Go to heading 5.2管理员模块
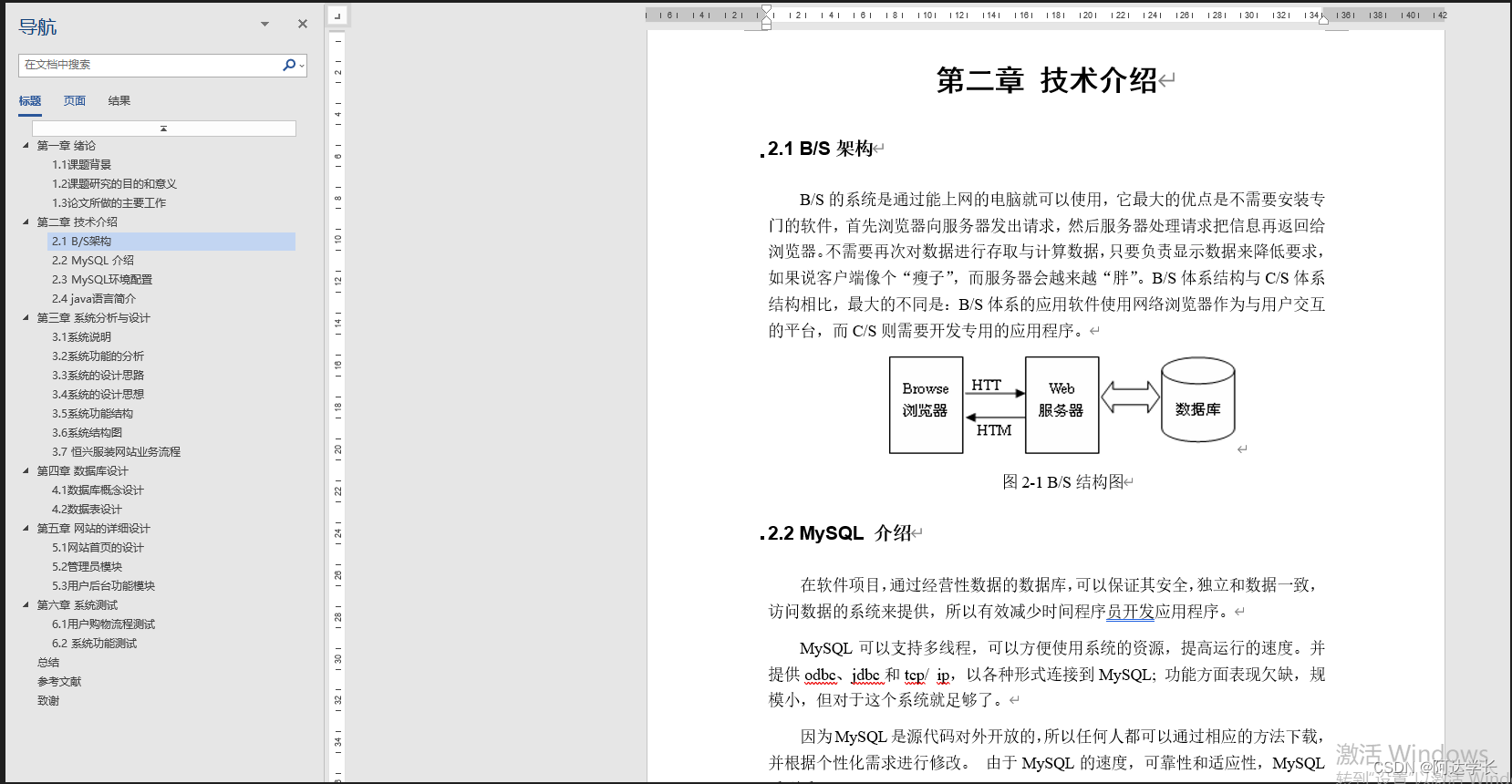This screenshot has width=1512, height=784. [x=87, y=567]
